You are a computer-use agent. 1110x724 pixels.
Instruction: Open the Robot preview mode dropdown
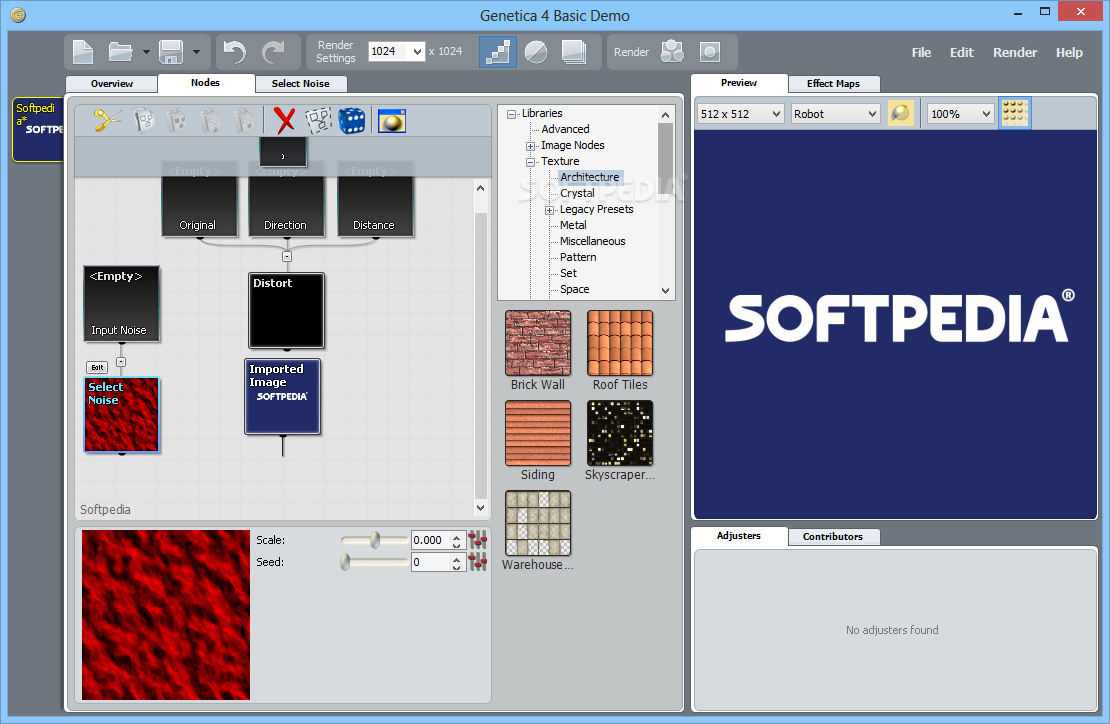coord(871,114)
